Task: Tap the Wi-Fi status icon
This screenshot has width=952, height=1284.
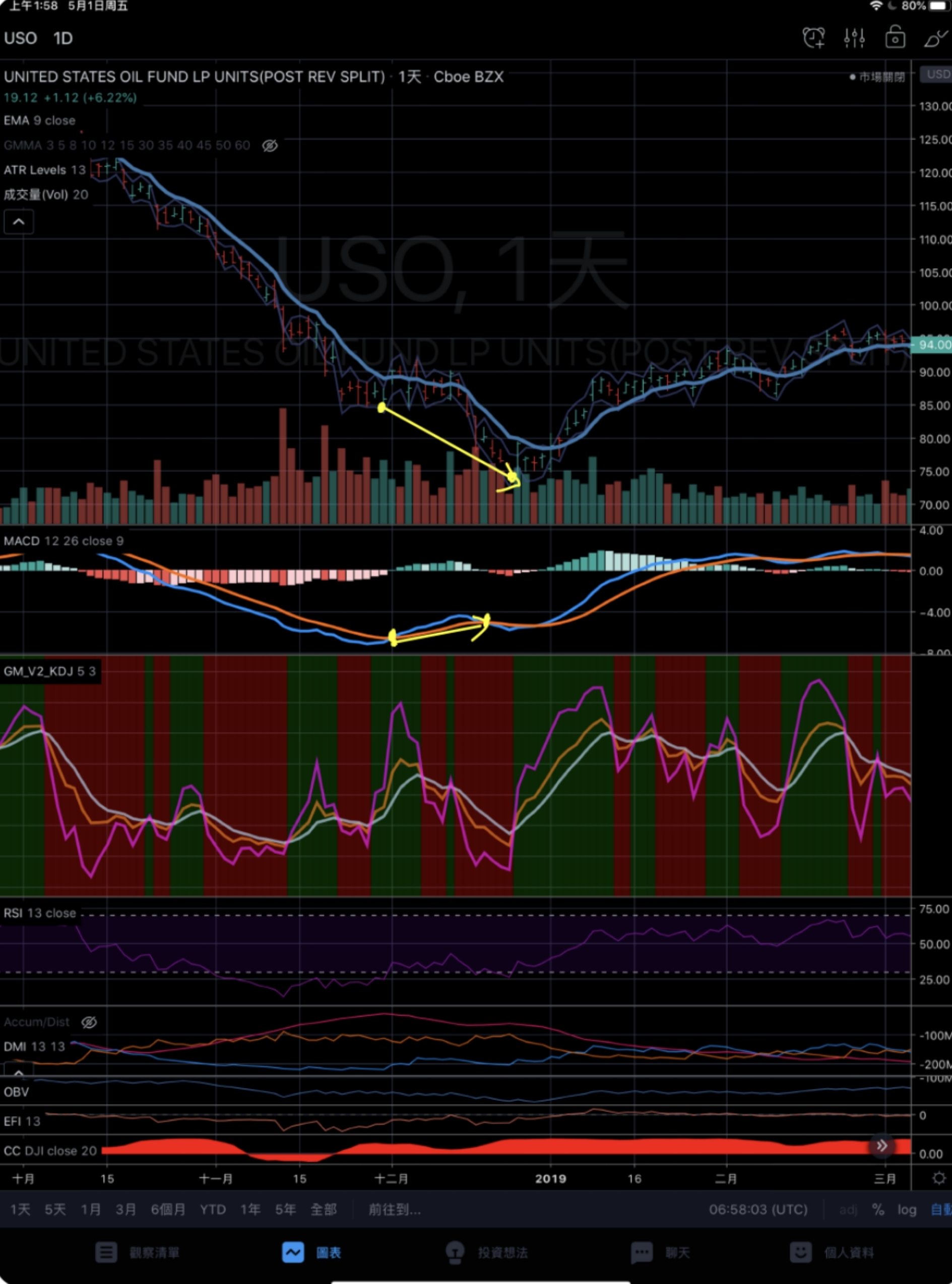Action: (876, 7)
